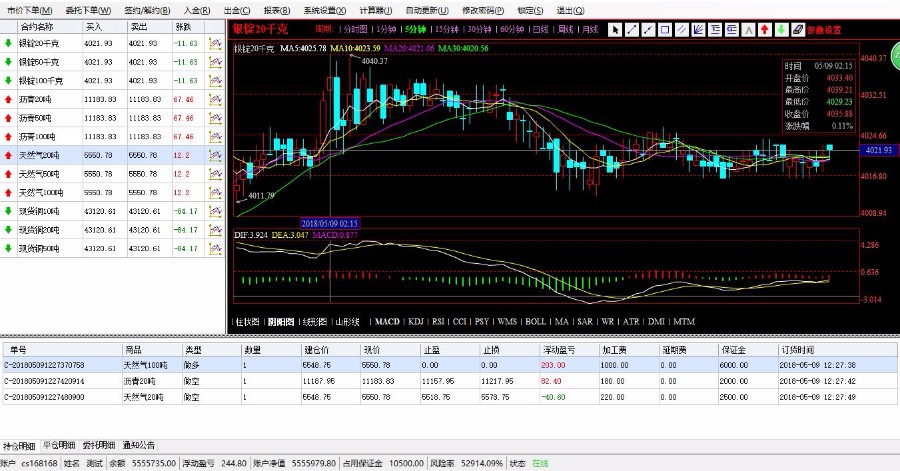900x471 pixels.
Task: Place a red up arrow marker
Action: [x=765, y=30]
